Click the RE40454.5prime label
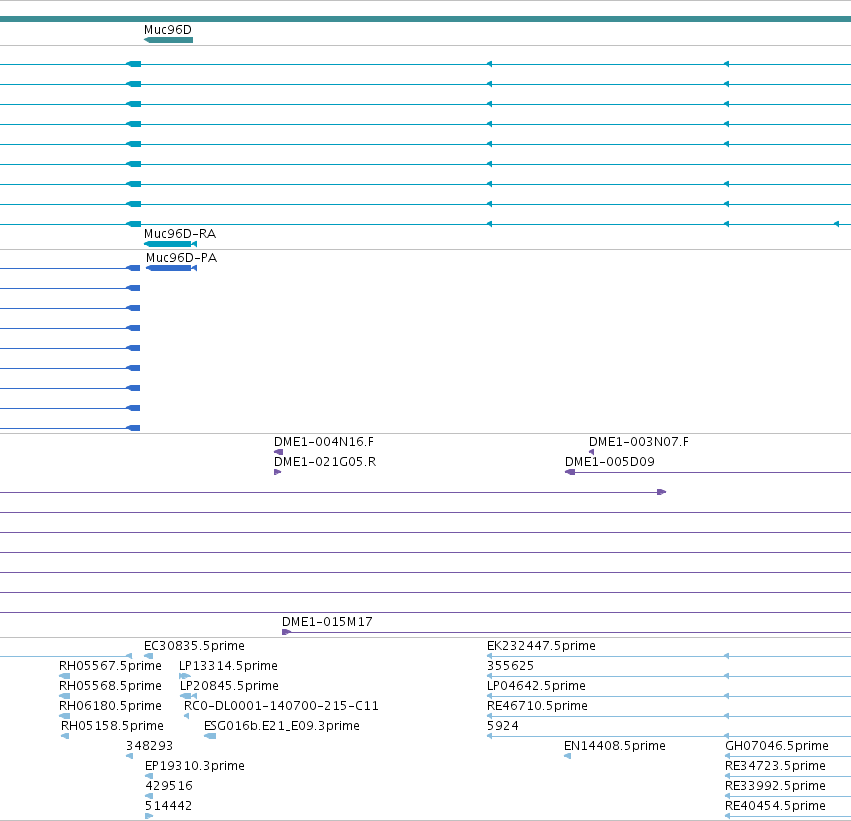 [x=776, y=806]
